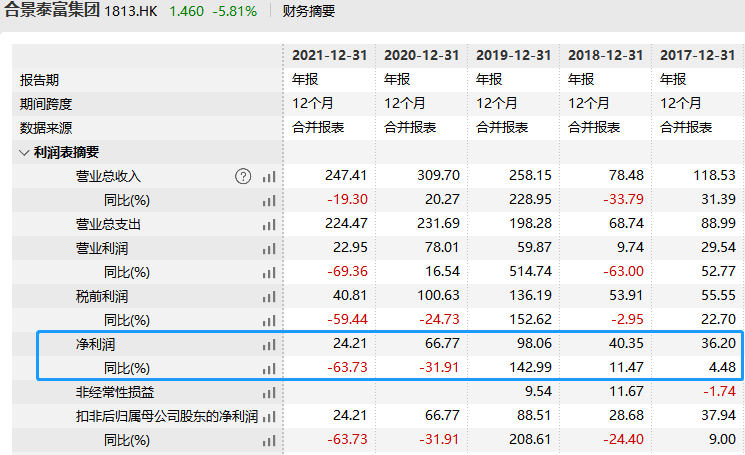Select expense value 224.47
This screenshot has width=745, height=455.
[346, 224]
